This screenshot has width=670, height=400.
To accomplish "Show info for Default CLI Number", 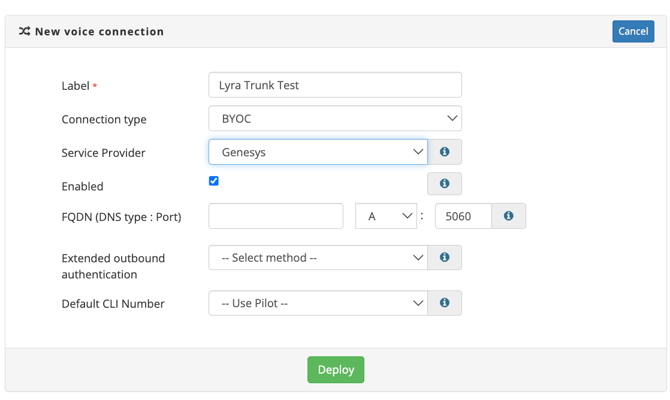I will pos(445,303).
